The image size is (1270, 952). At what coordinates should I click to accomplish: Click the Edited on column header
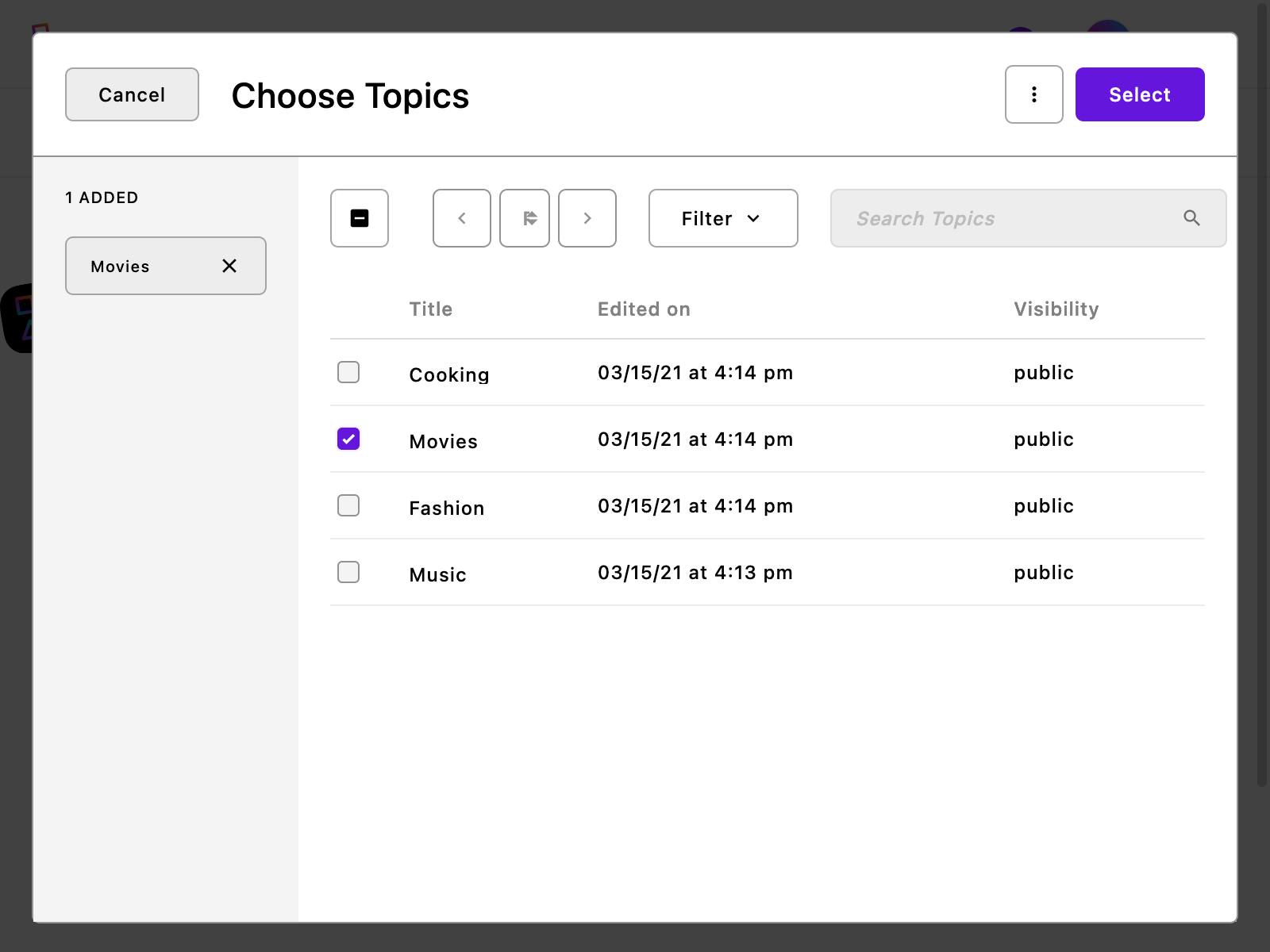click(643, 309)
